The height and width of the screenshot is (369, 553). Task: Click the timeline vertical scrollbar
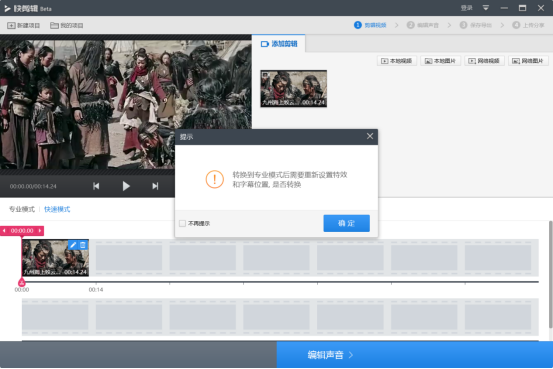[551, 275]
